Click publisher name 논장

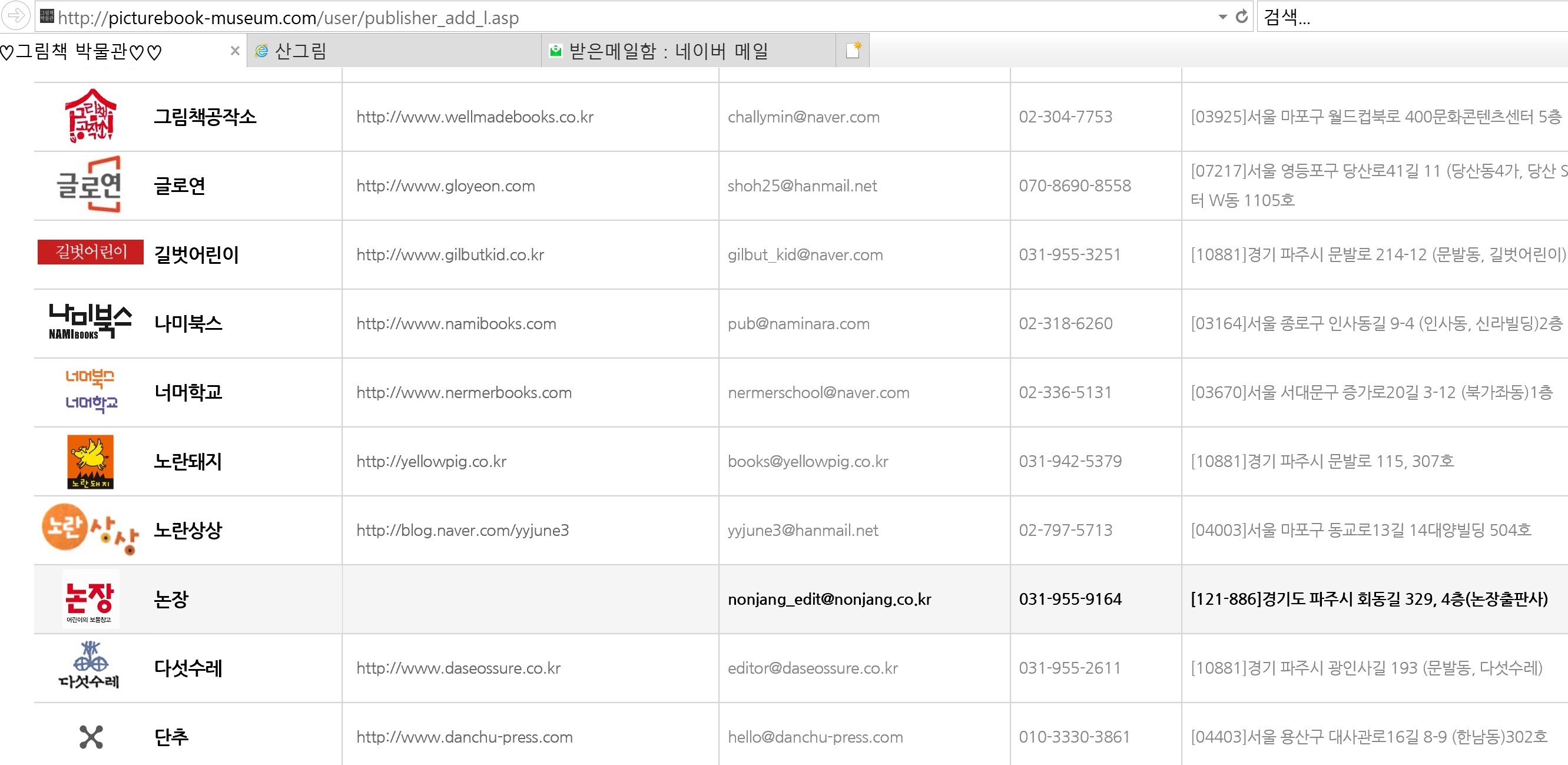coord(171,599)
